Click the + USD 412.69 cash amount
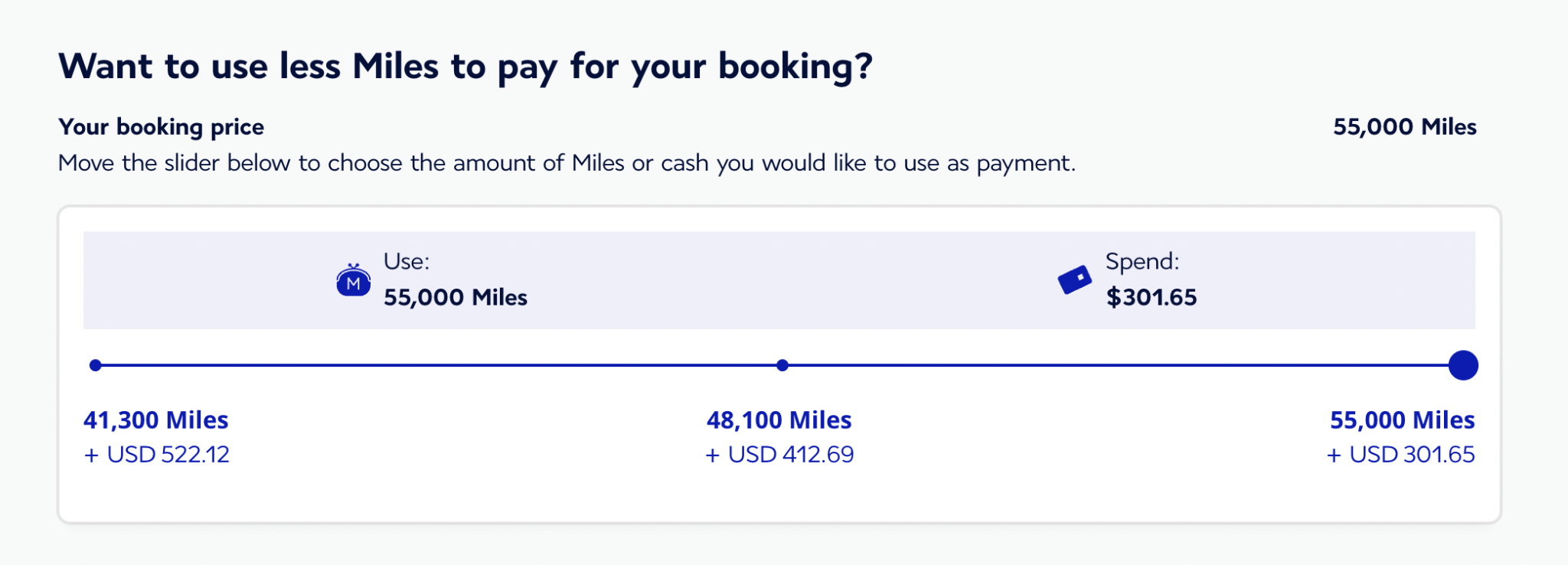The height and width of the screenshot is (565, 1568). (779, 455)
